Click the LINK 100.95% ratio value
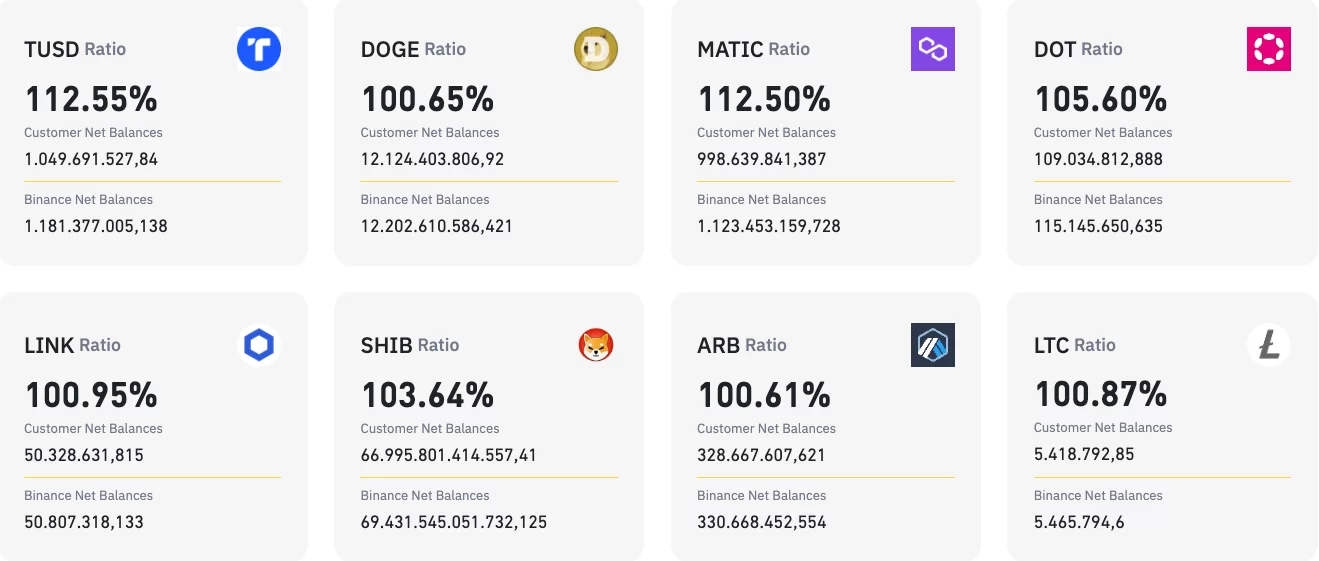Screen dimensions: 1319x561 [91, 395]
